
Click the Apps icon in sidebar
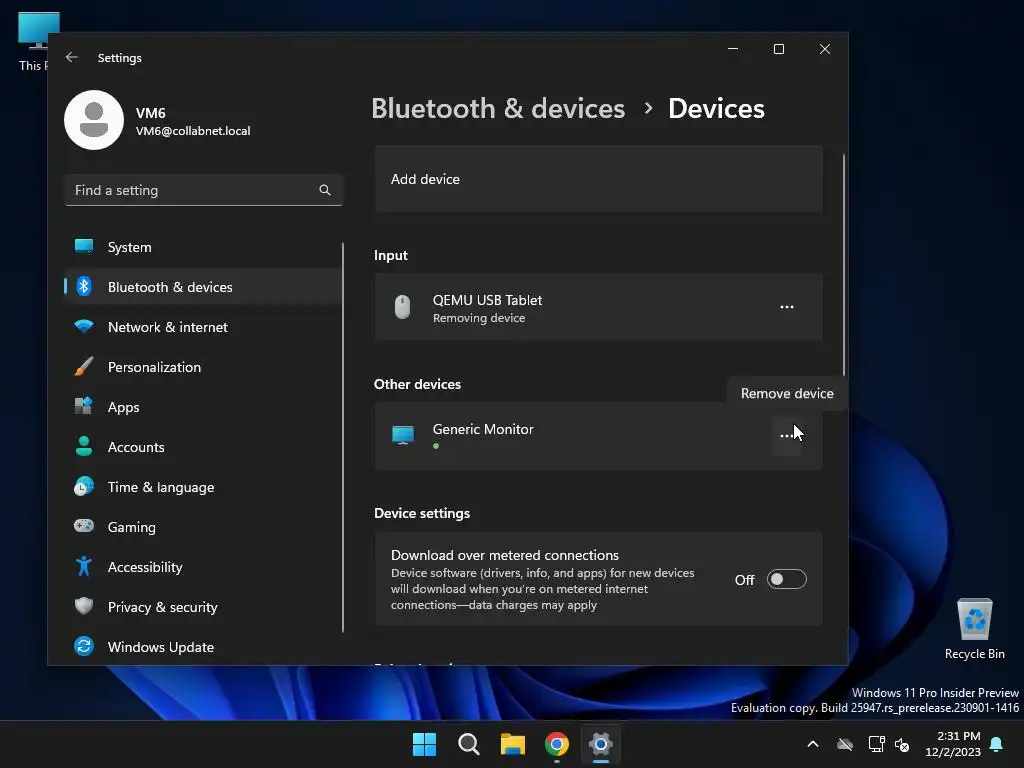point(84,406)
